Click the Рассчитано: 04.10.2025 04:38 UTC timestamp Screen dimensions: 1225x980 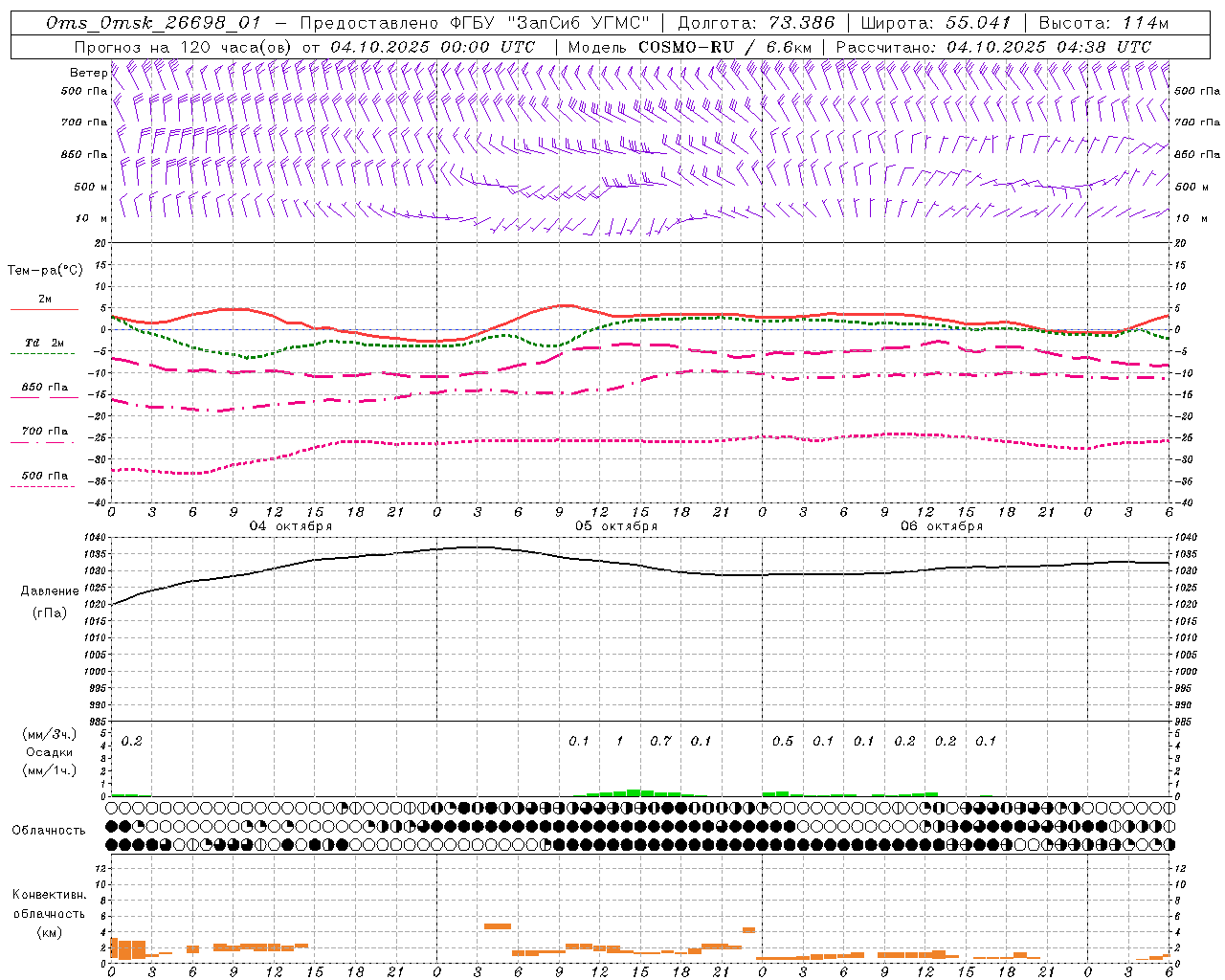coord(993,46)
